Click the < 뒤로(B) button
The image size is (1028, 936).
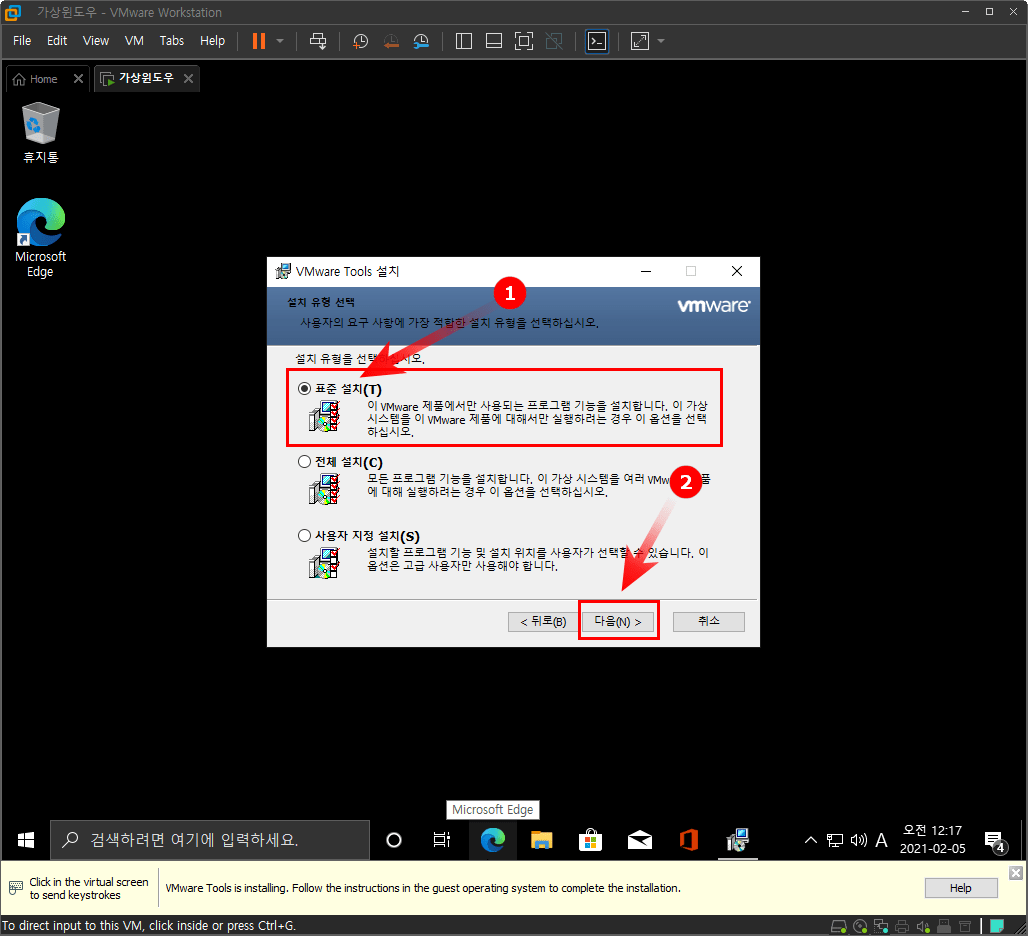[x=543, y=621]
